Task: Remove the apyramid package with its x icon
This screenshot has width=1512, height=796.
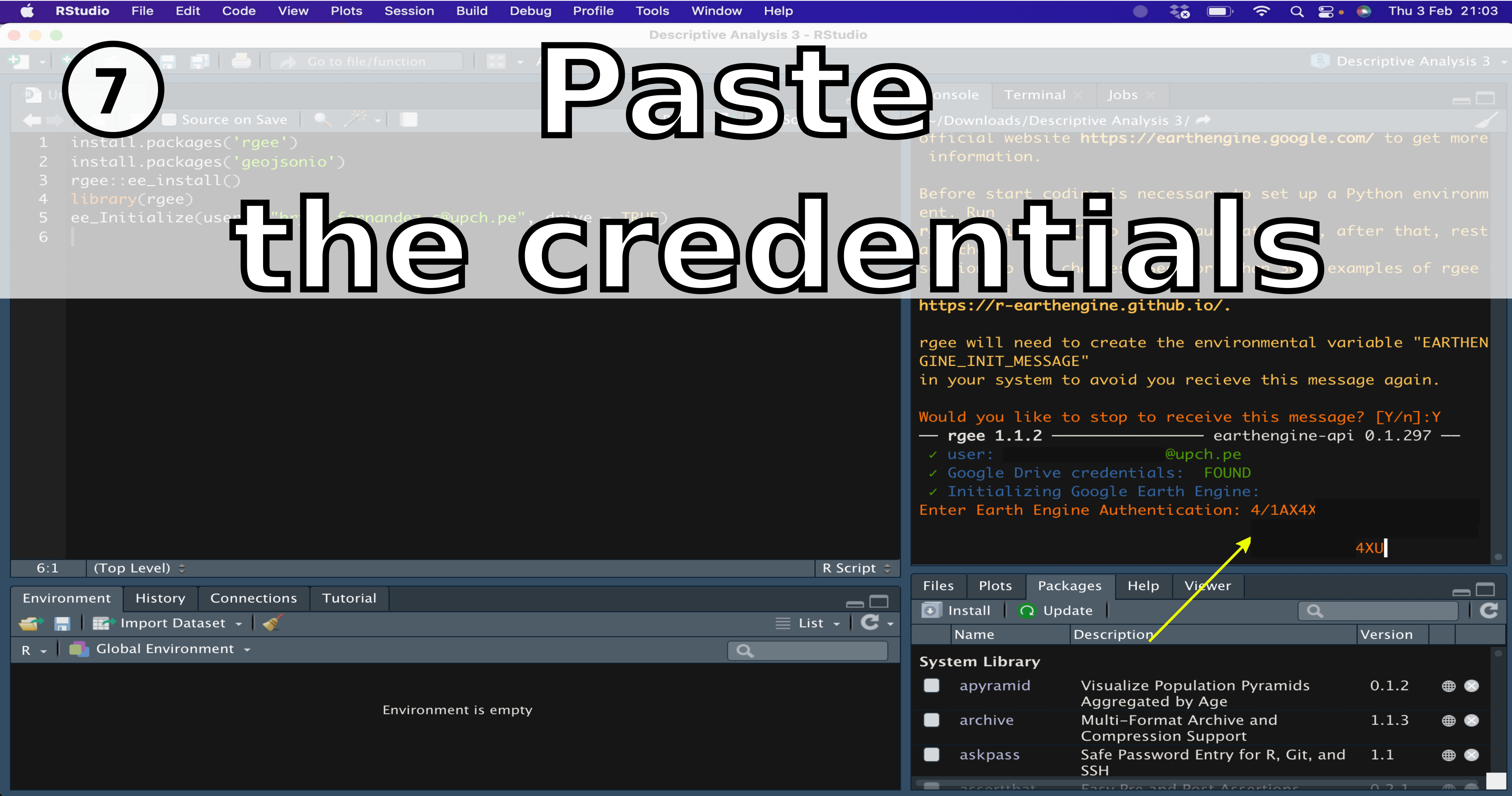Action: [1472, 686]
